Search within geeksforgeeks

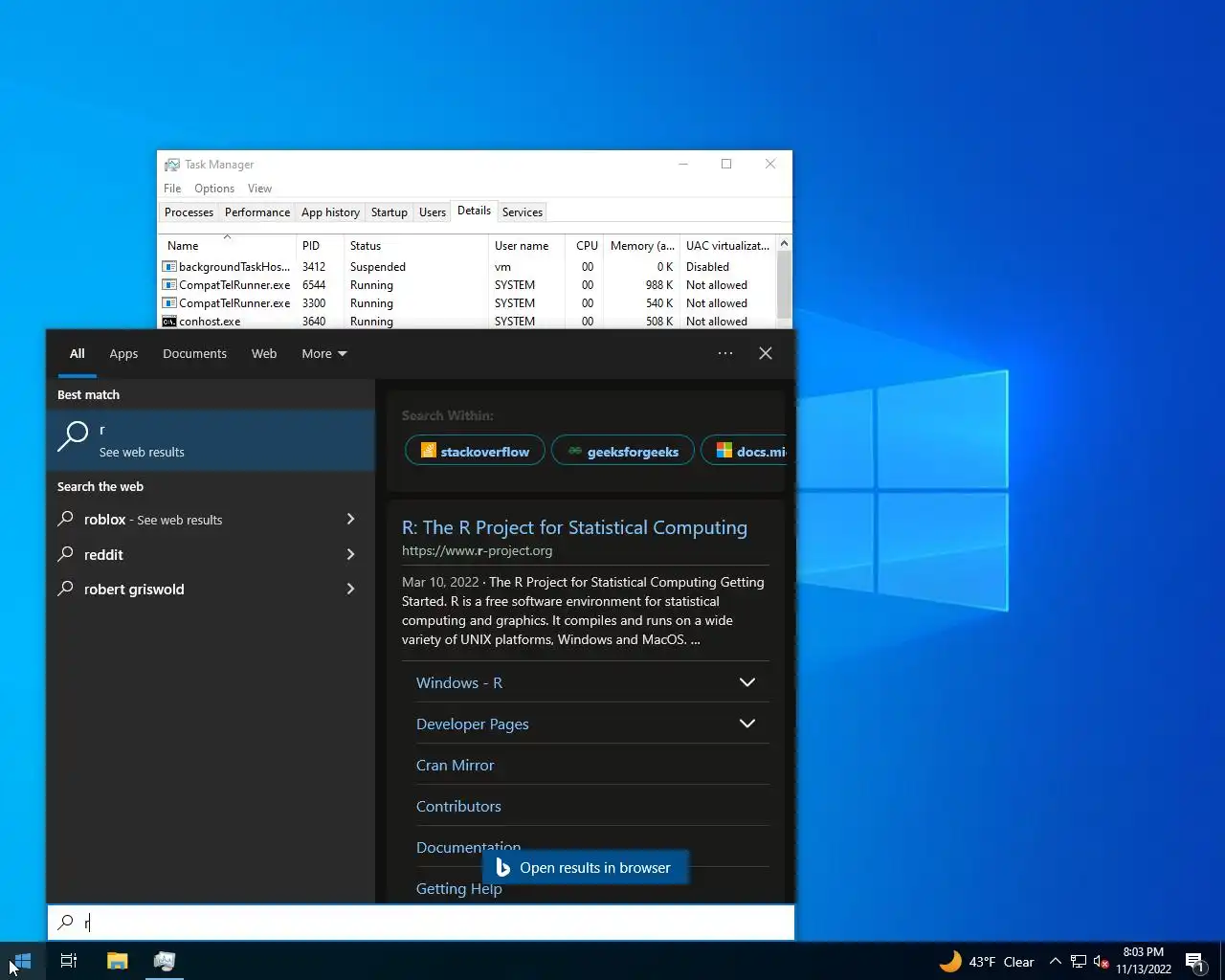(623, 451)
